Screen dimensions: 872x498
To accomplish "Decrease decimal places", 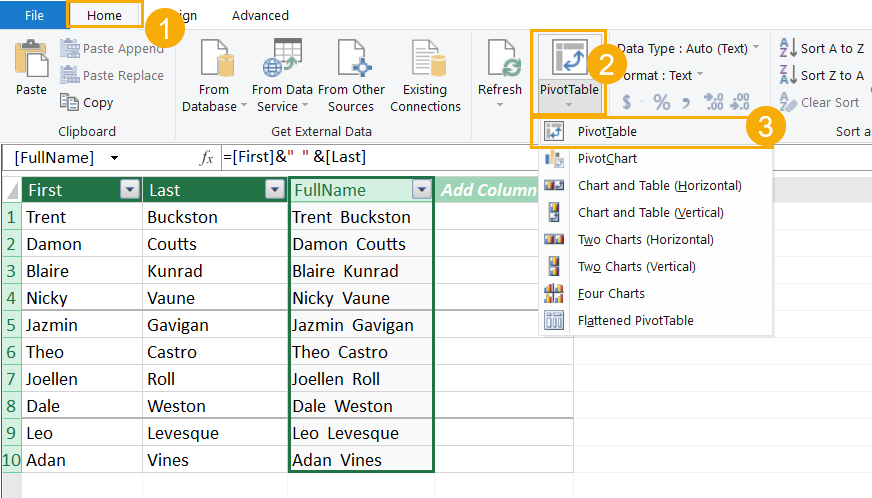I will click(740, 102).
